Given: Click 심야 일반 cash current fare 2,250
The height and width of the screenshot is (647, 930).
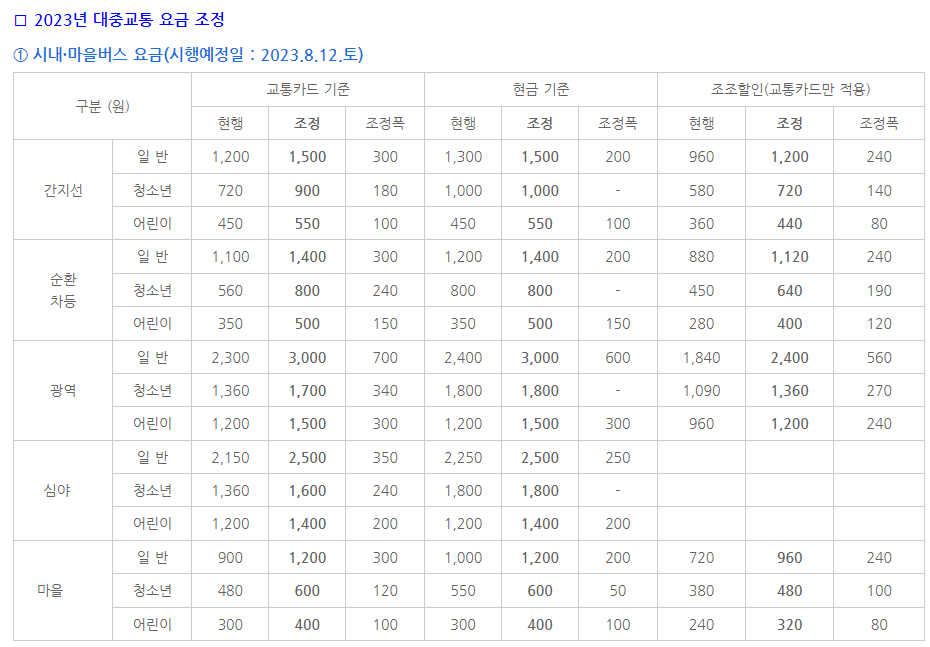Looking at the screenshot, I should (x=463, y=458).
